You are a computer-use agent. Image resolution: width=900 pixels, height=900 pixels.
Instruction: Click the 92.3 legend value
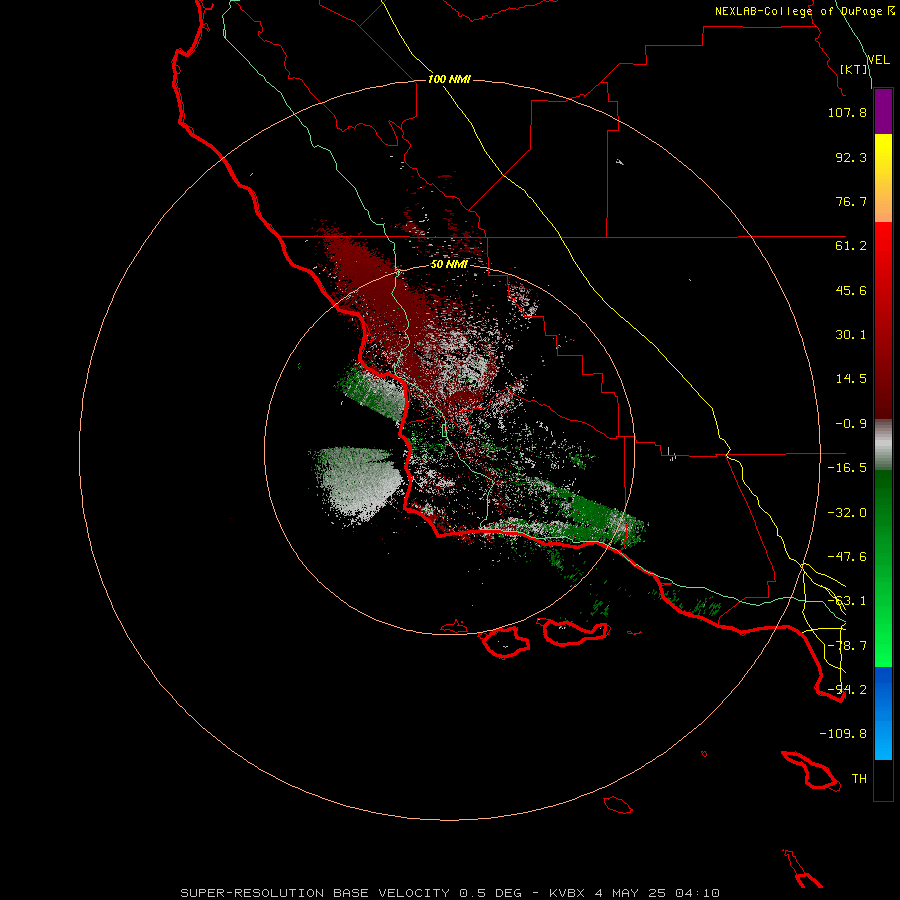point(851,157)
